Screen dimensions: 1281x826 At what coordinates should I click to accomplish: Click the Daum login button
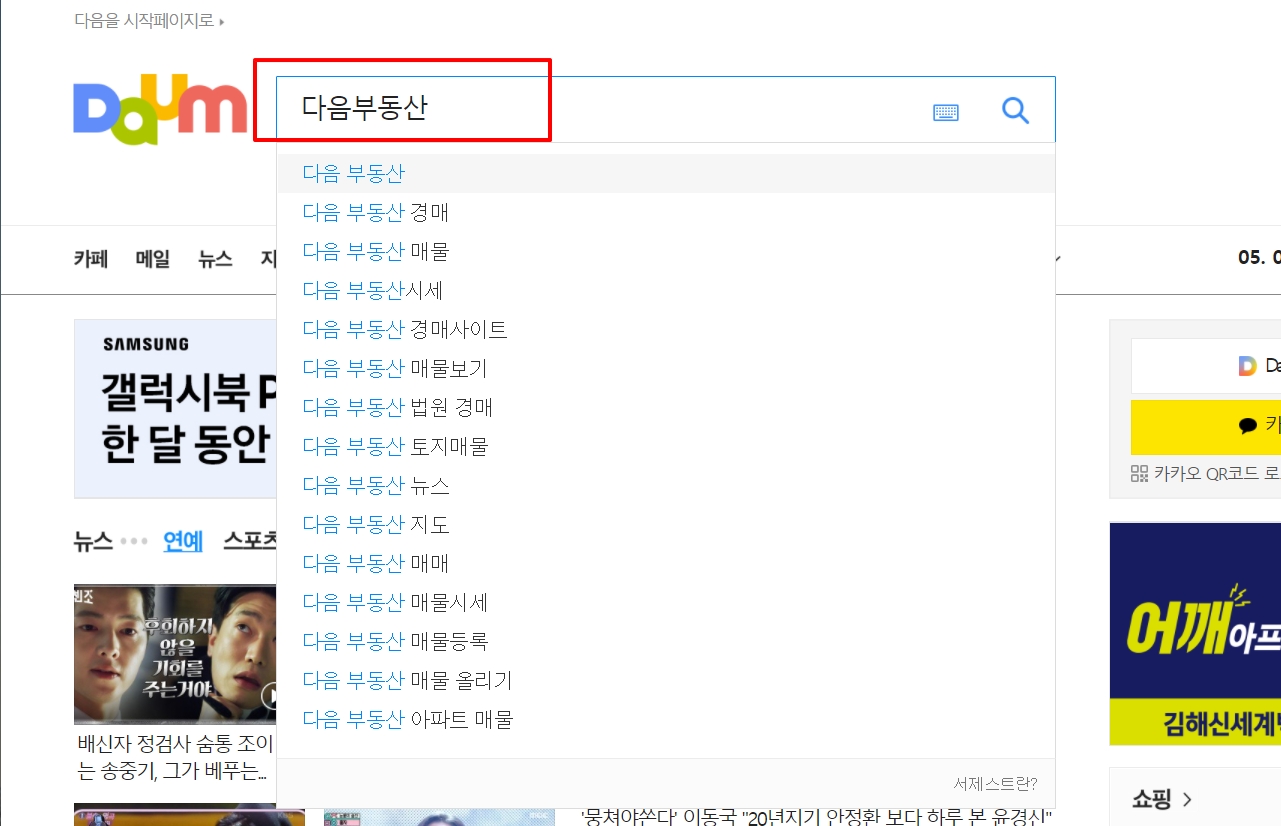point(1205,366)
